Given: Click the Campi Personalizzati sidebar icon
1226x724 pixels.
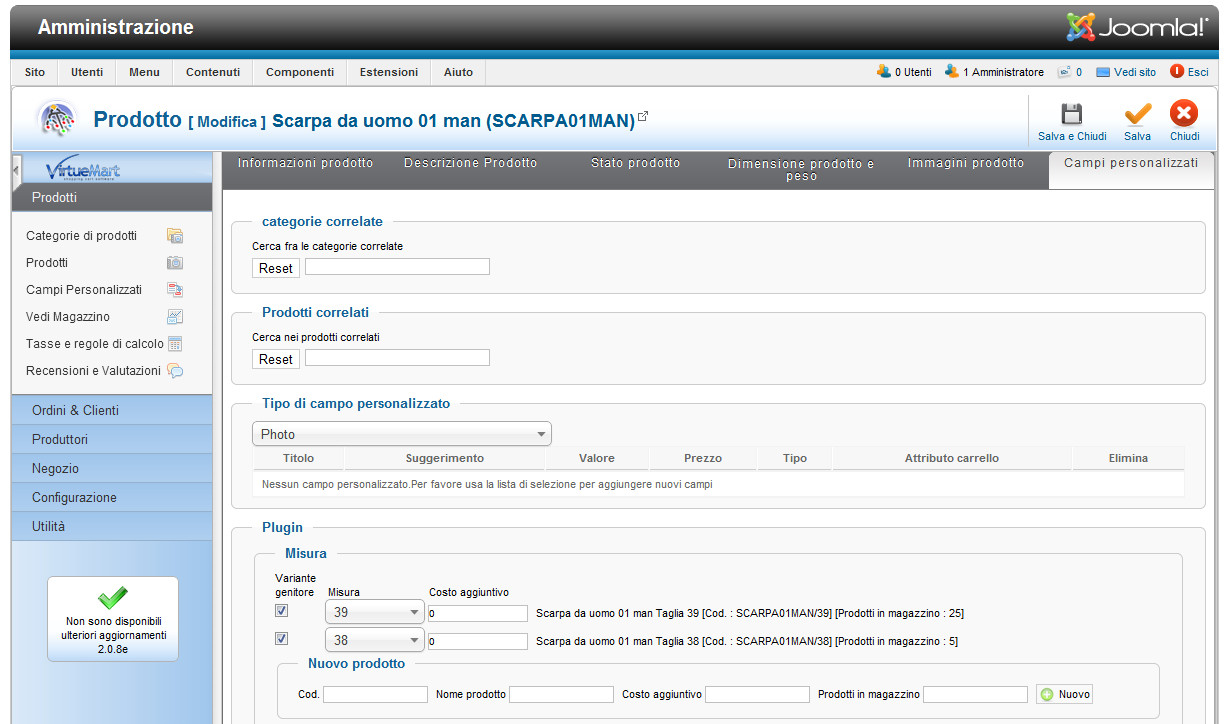Looking at the screenshot, I should tap(175, 290).
